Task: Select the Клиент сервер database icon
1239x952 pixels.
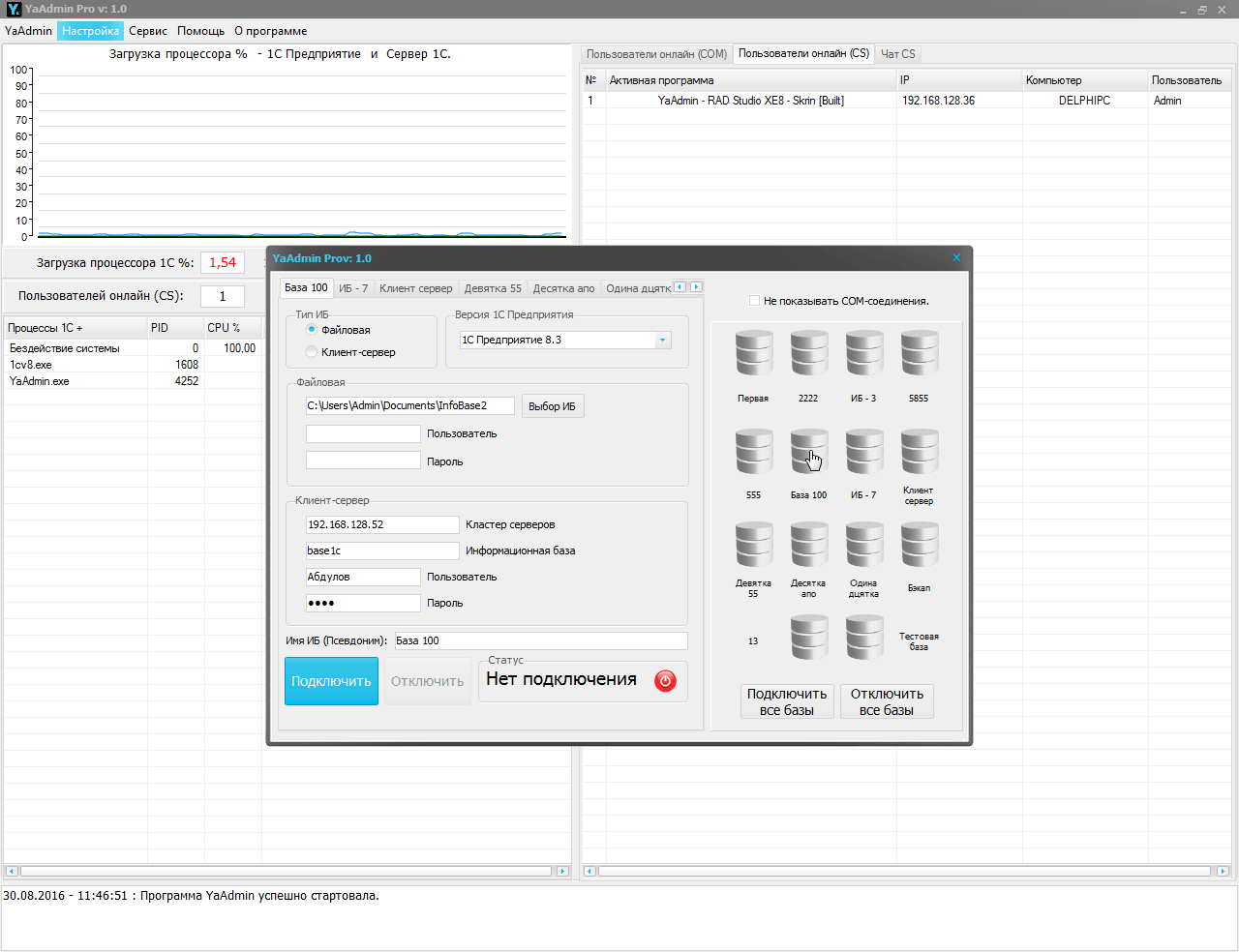Action: click(x=920, y=452)
